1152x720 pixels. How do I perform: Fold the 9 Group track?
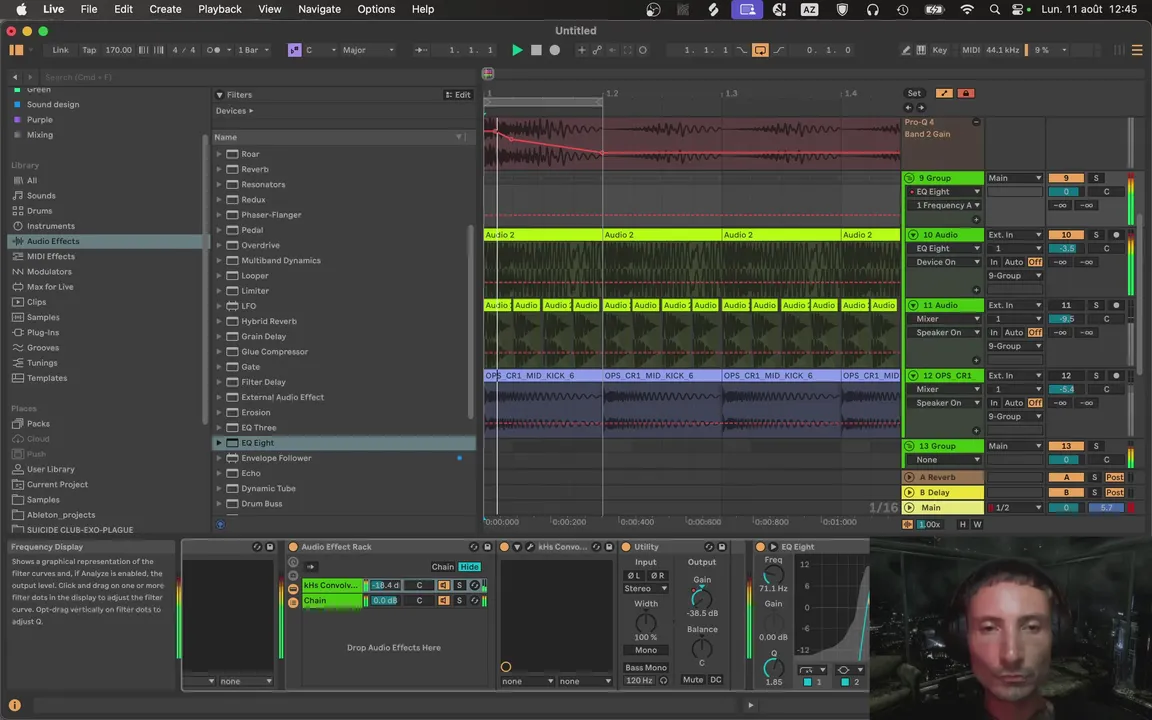pos(910,178)
